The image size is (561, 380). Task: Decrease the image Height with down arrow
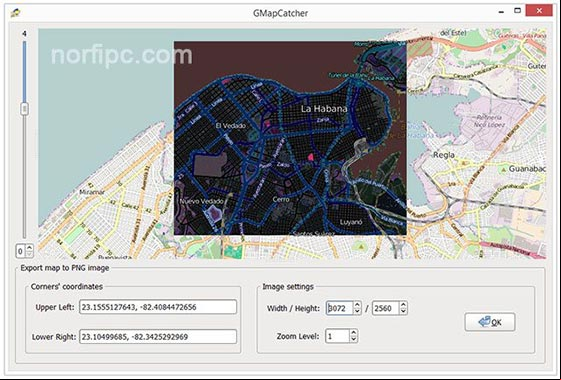pyautogui.click(x=403, y=312)
